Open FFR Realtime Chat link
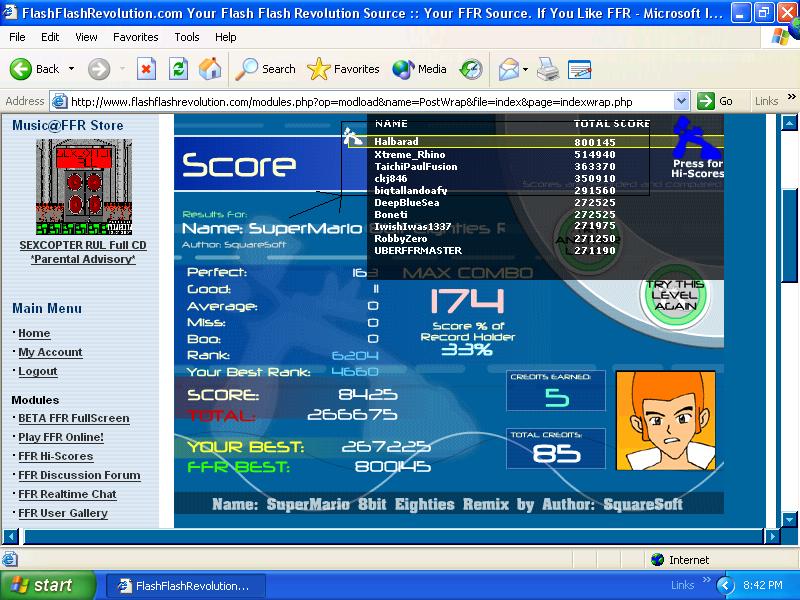The width and height of the screenshot is (800, 600). [x=67, y=494]
